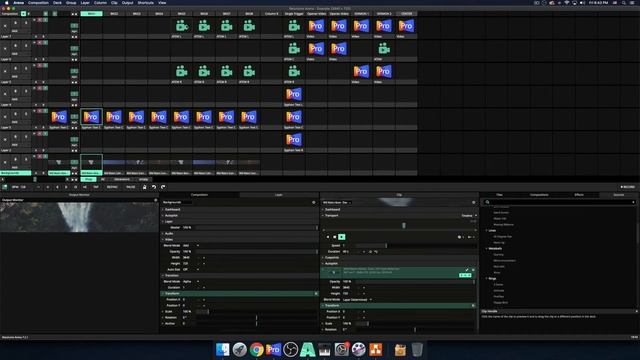640x360 pixels.
Task: Open the Trash in the Dock
Action: [x=417, y=349]
